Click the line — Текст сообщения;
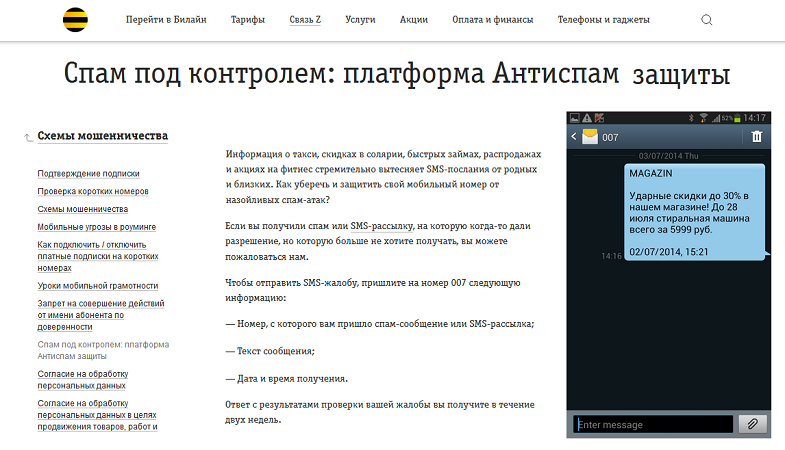The width and height of the screenshot is (785, 450). [270, 351]
